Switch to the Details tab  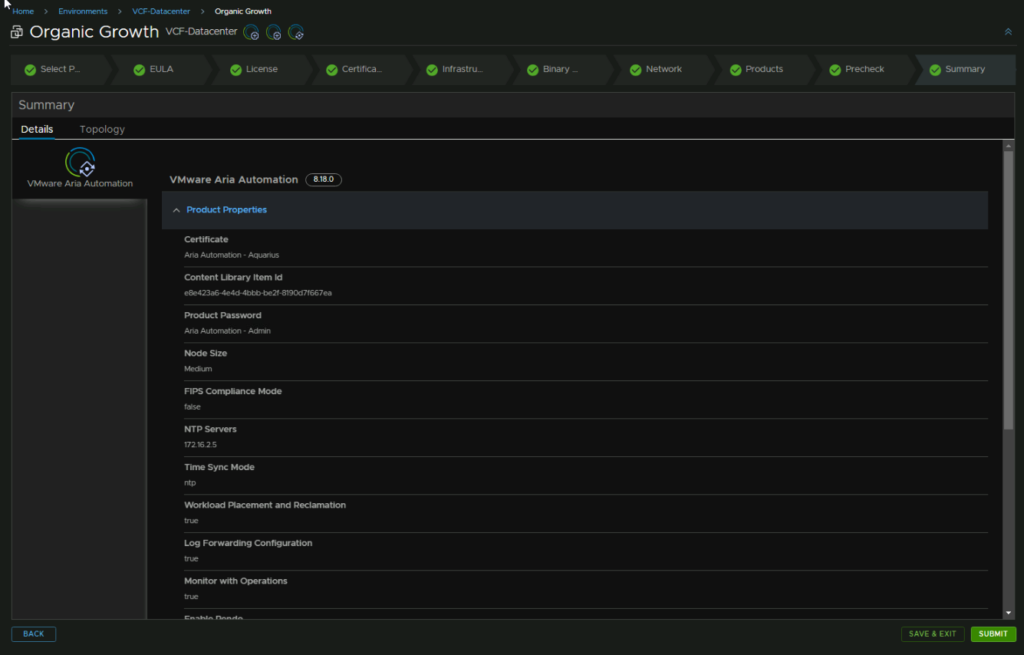click(x=37, y=129)
